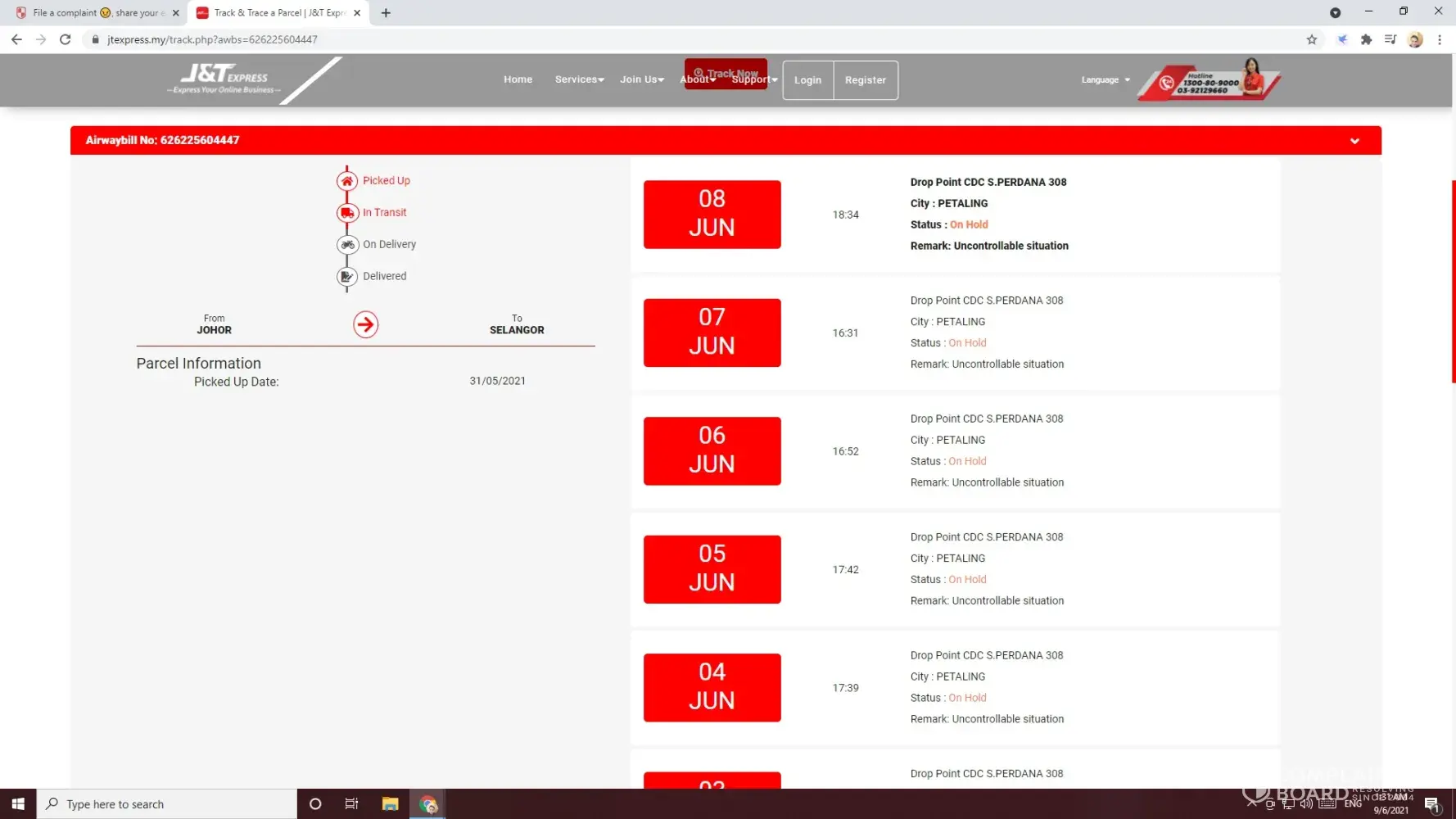Image resolution: width=1456 pixels, height=819 pixels.
Task: Collapse the Airwaybill details chevron
Action: point(1354,141)
